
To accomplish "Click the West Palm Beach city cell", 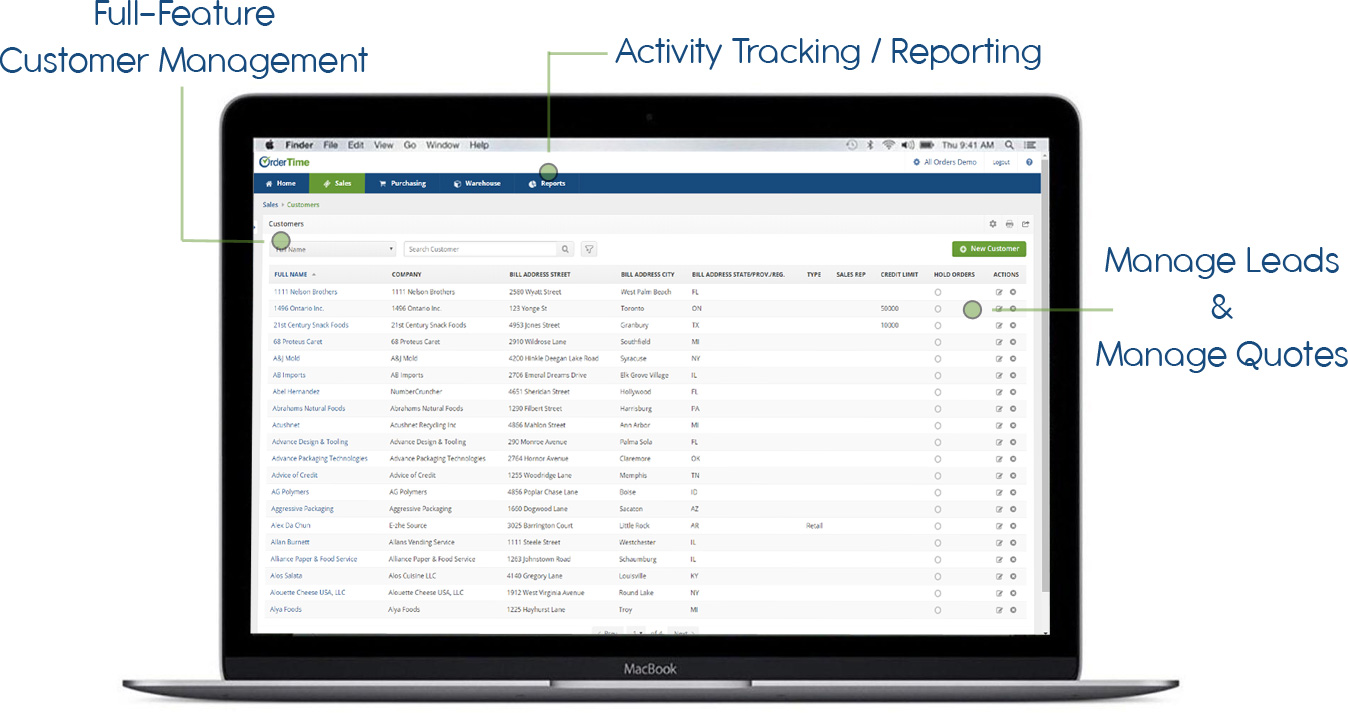I will pos(646,292).
